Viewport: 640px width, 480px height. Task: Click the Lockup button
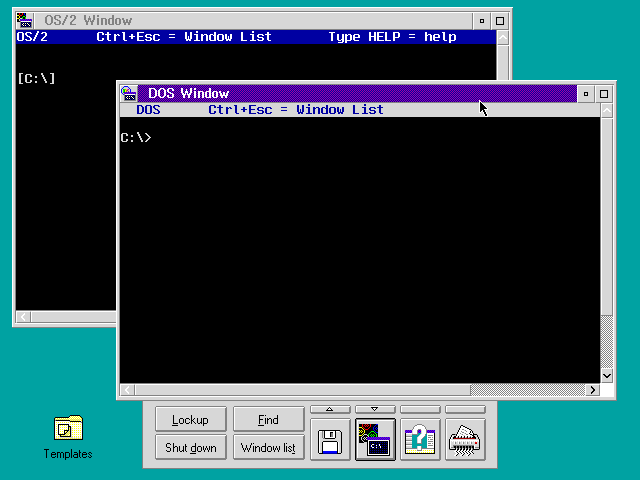tap(191, 419)
